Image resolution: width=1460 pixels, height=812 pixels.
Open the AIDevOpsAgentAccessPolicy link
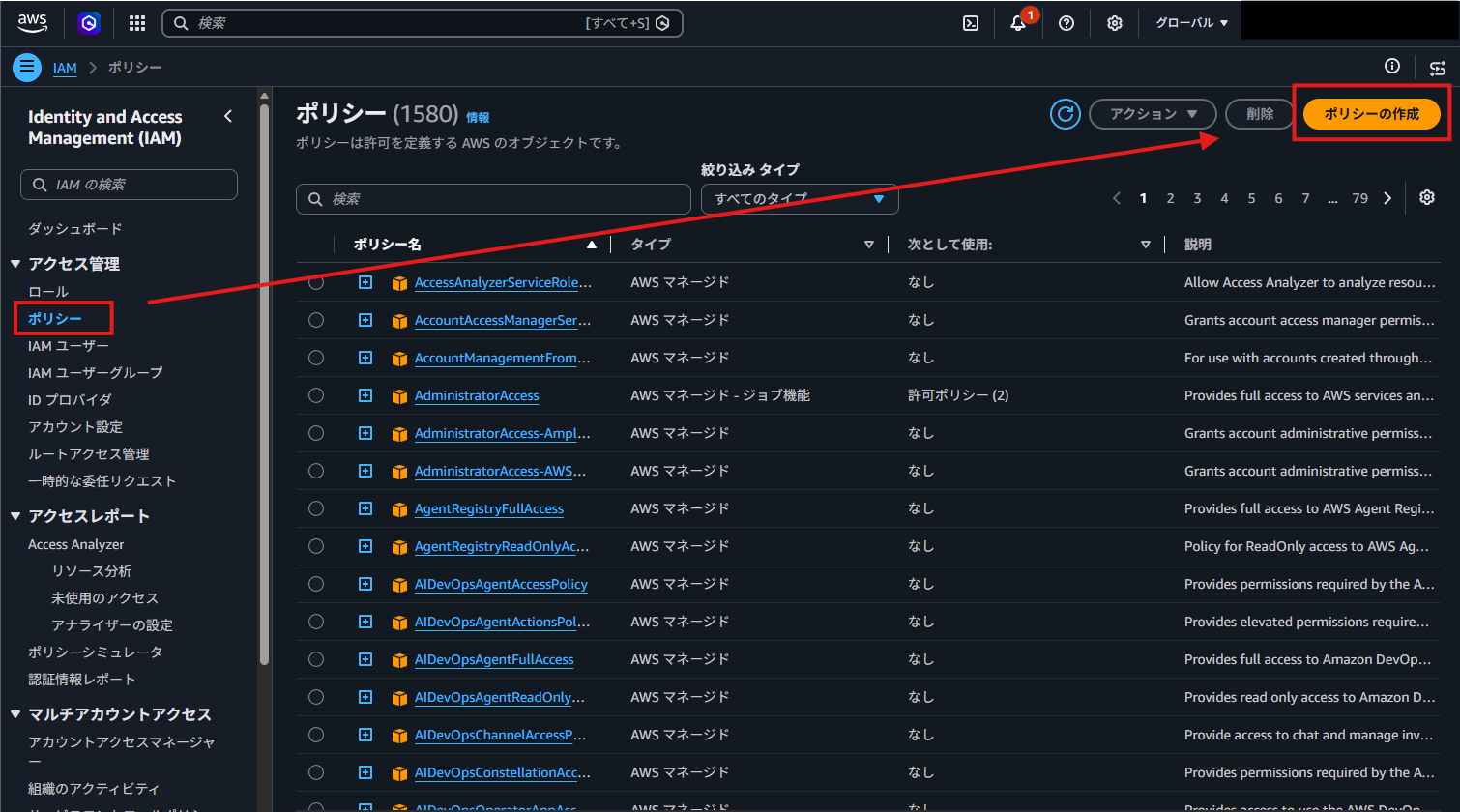[x=501, y=584]
